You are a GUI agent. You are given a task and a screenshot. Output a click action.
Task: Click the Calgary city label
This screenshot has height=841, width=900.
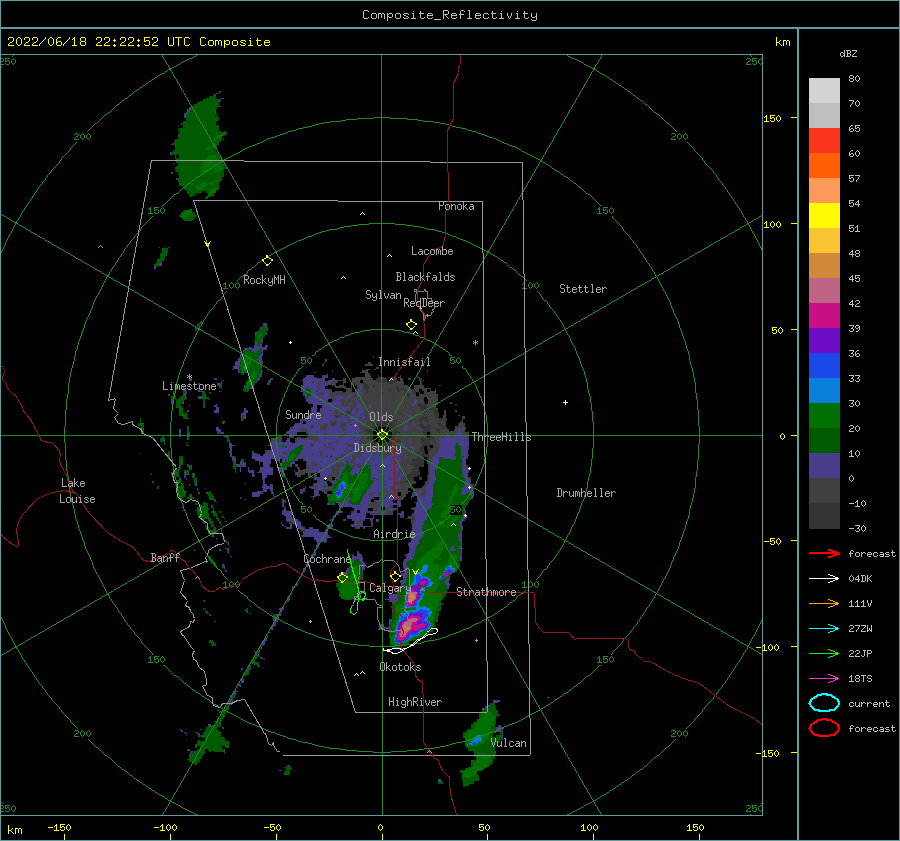pyautogui.click(x=390, y=588)
